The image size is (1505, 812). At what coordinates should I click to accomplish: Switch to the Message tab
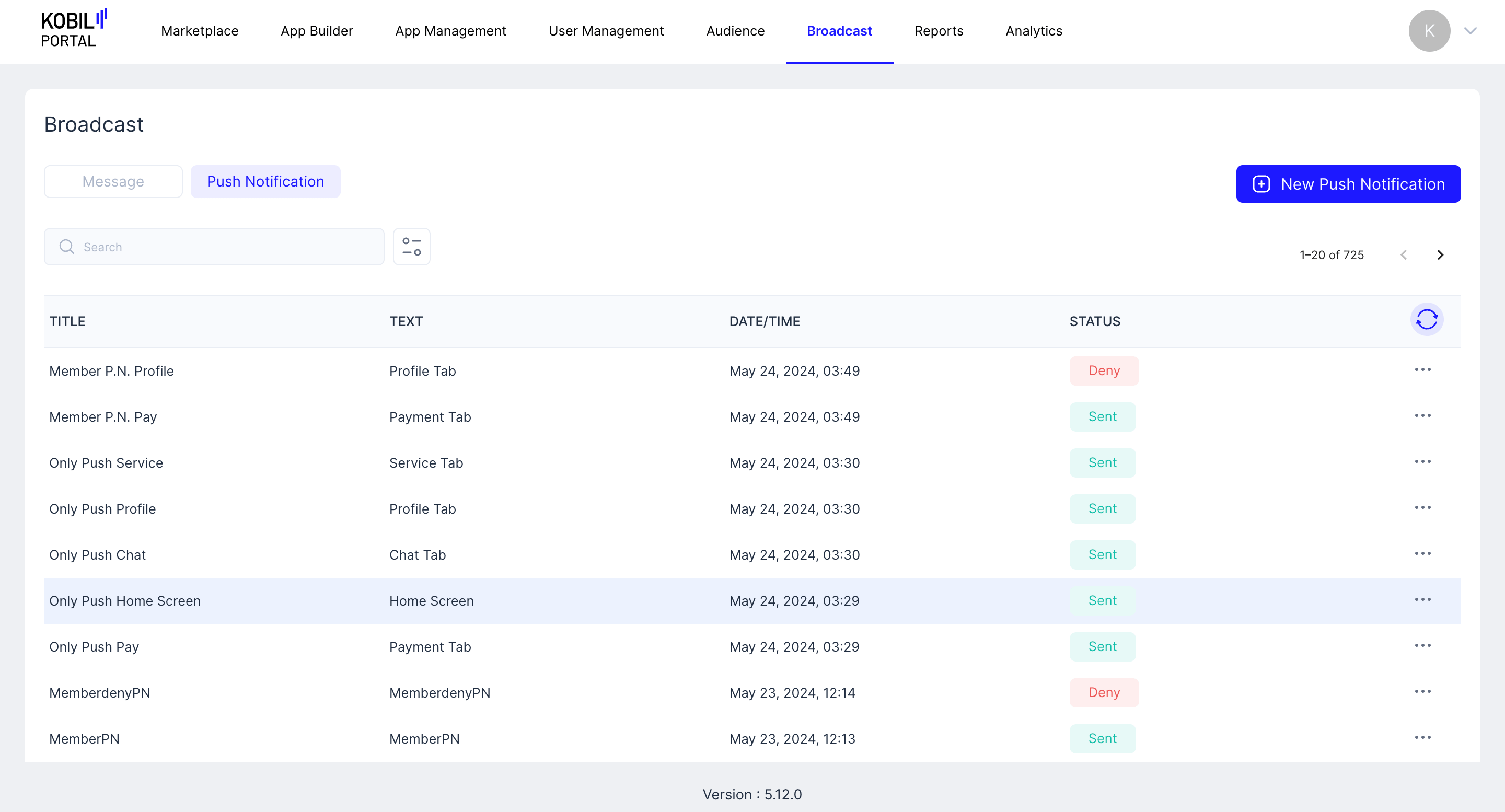(x=113, y=182)
